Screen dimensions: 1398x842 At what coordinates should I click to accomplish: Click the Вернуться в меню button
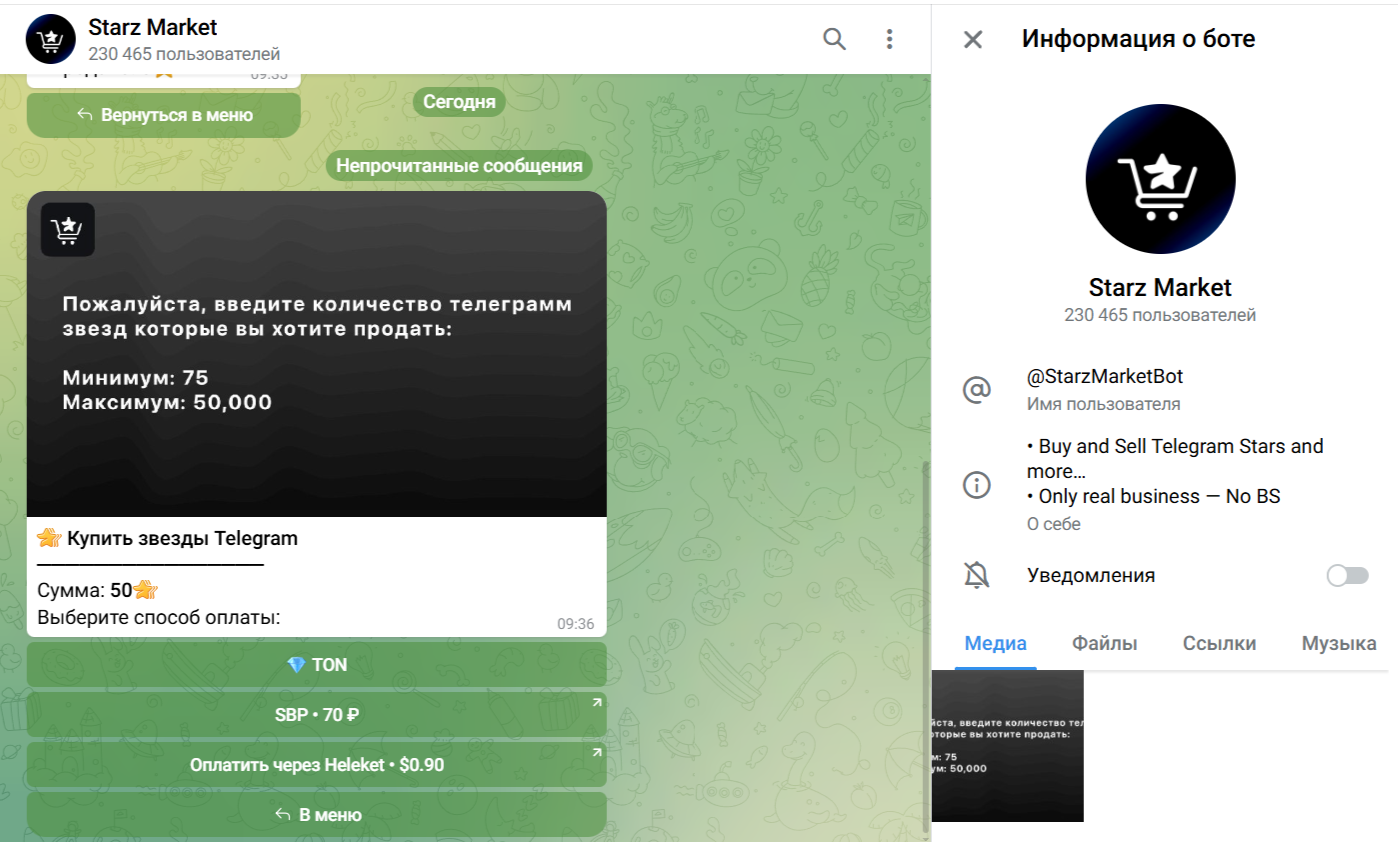tap(164, 115)
